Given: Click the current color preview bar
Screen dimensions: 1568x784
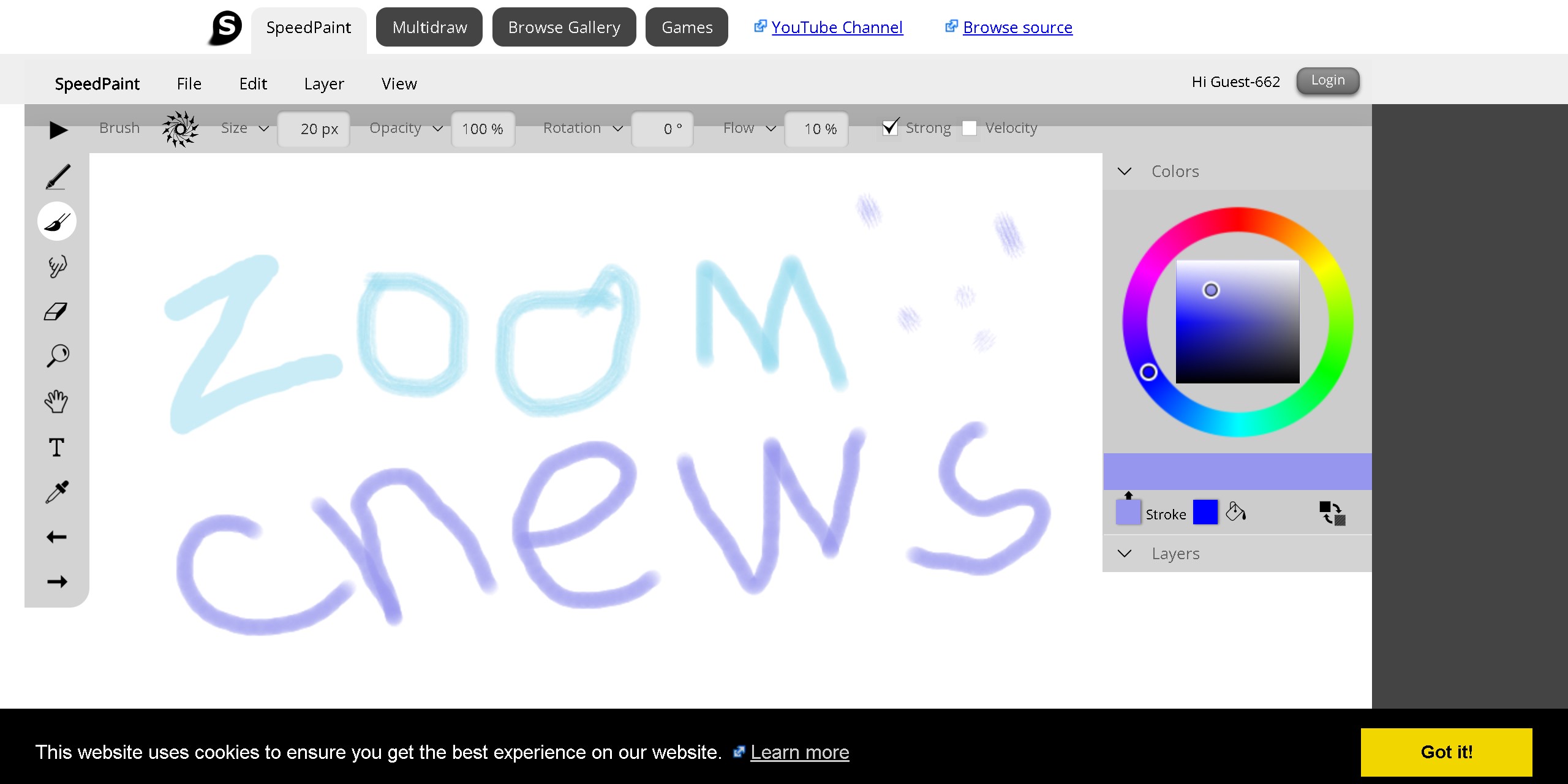Looking at the screenshot, I should click(1237, 472).
